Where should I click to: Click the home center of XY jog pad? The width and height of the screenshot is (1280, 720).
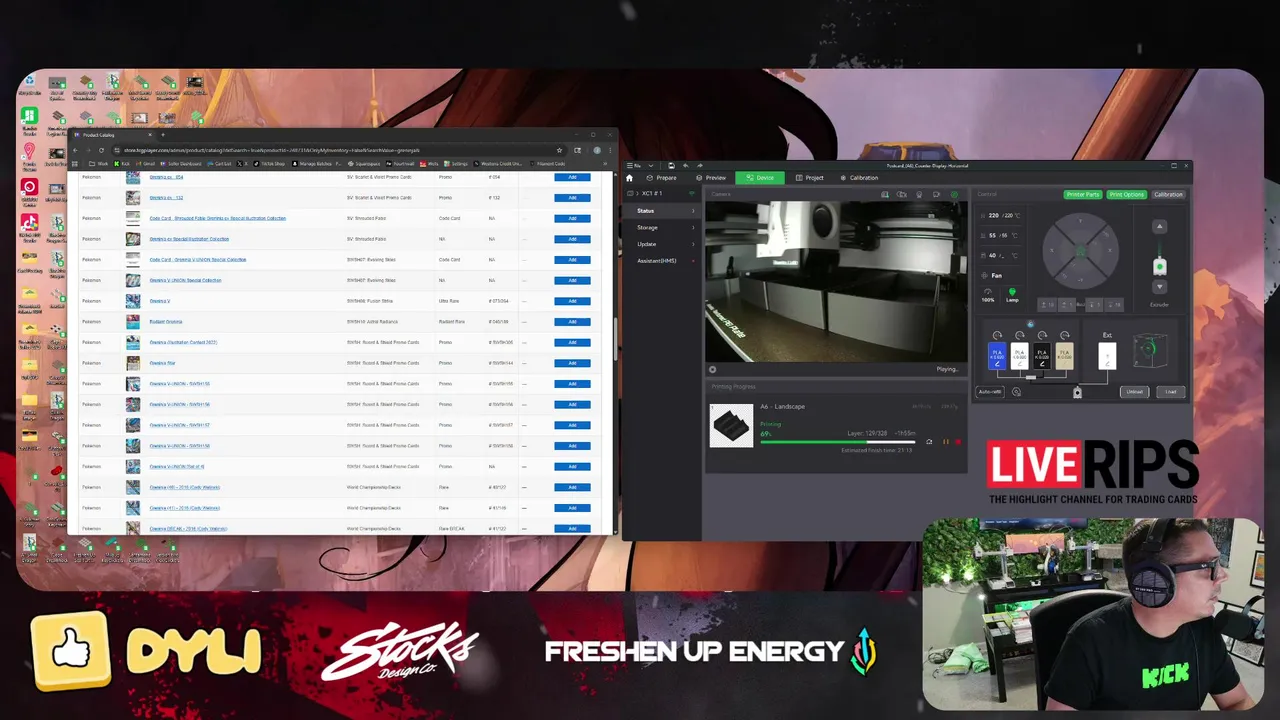tap(1081, 251)
